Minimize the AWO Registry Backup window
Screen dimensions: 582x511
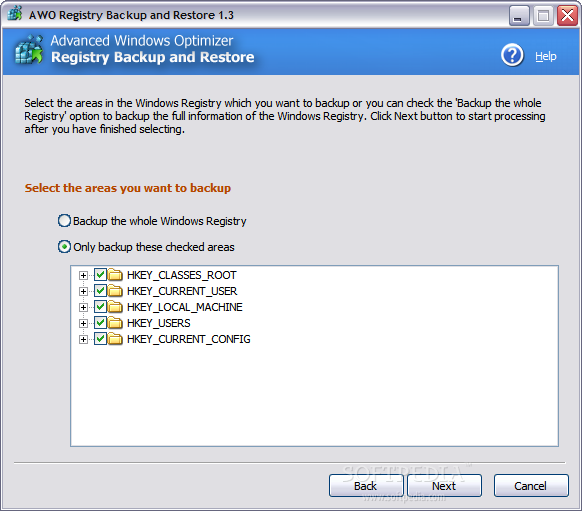[519, 16]
